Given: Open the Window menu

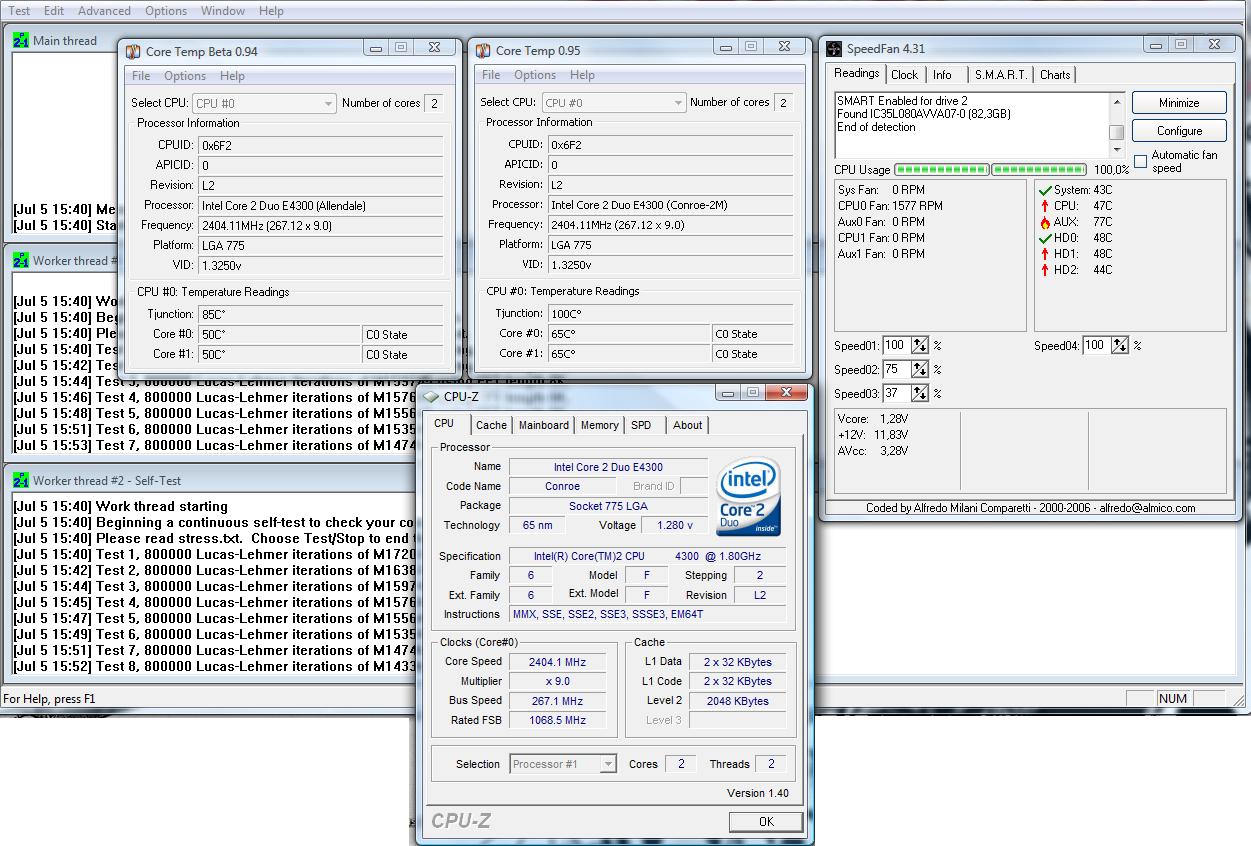Looking at the screenshot, I should [223, 11].
